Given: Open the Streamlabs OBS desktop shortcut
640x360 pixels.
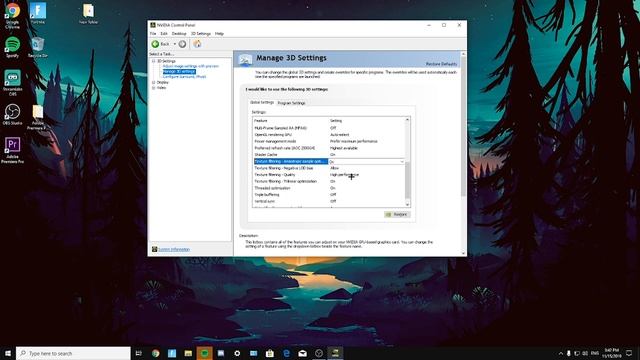Looking at the screenshot, I should click(x=12, y=83).
